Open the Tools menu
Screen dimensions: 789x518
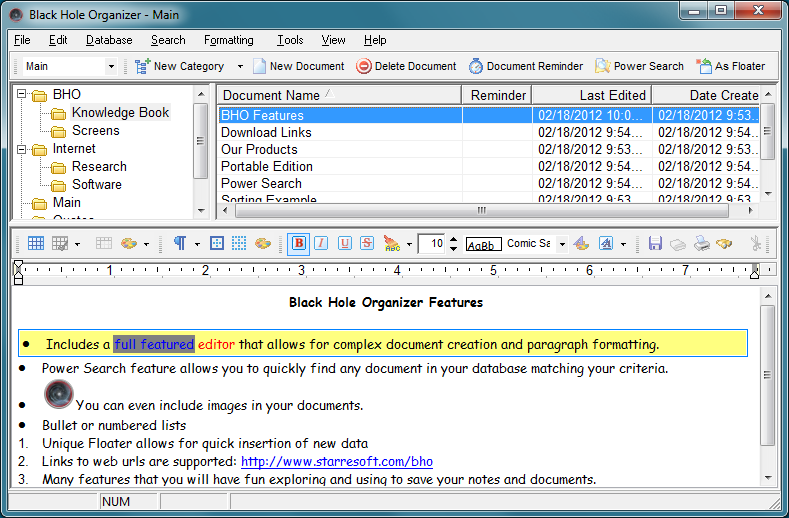click(290, 40)
